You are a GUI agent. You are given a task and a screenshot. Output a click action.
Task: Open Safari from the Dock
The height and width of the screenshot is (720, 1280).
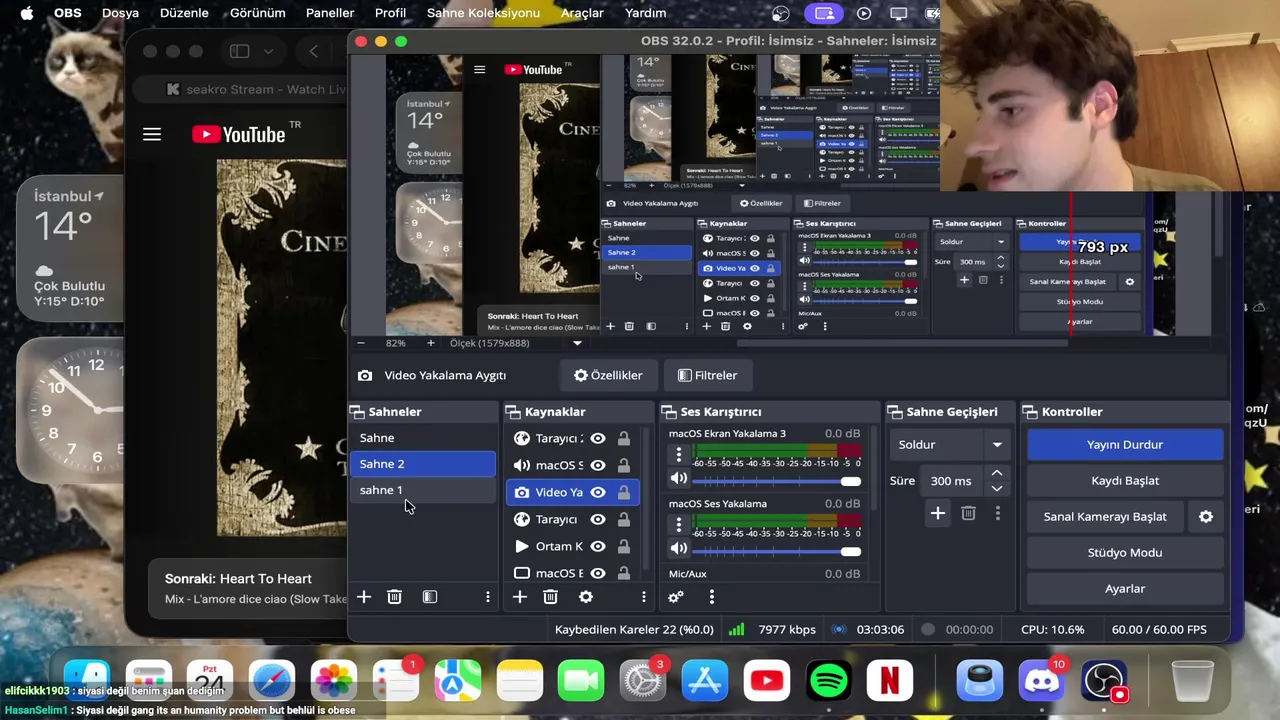tap(272, 682)
